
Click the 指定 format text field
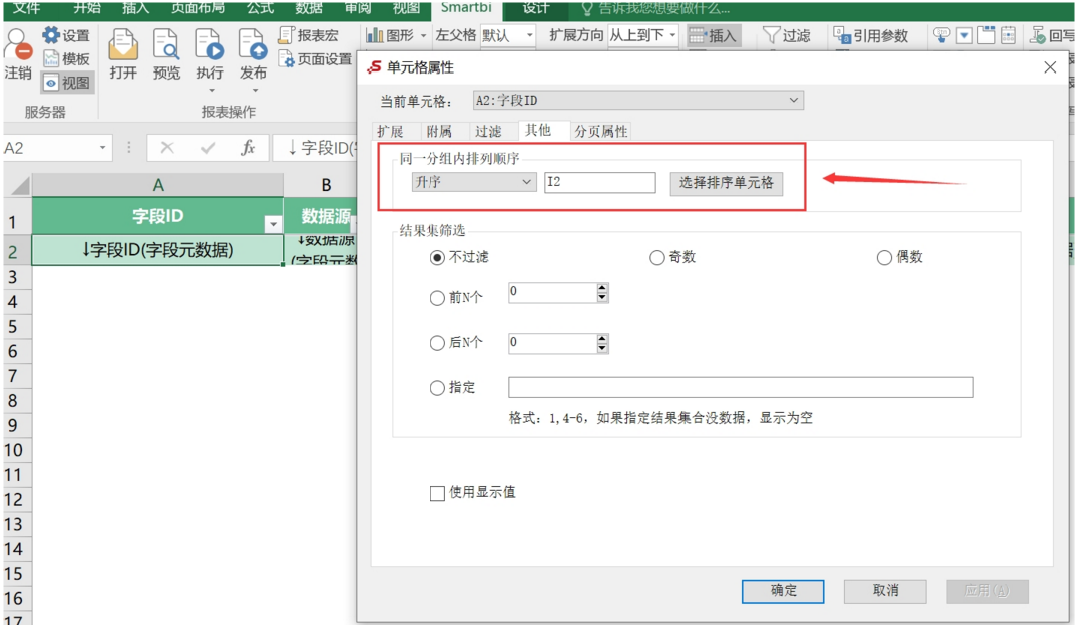pos(740,388)
